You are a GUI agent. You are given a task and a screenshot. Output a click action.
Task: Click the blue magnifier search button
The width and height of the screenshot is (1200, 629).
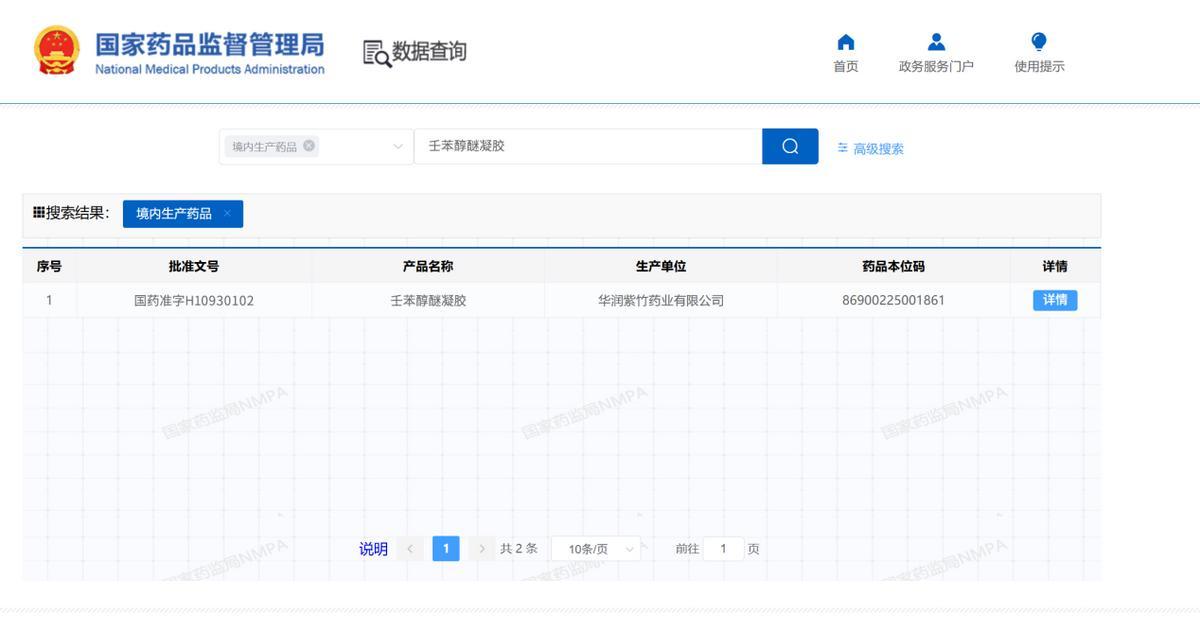[790, 147]
